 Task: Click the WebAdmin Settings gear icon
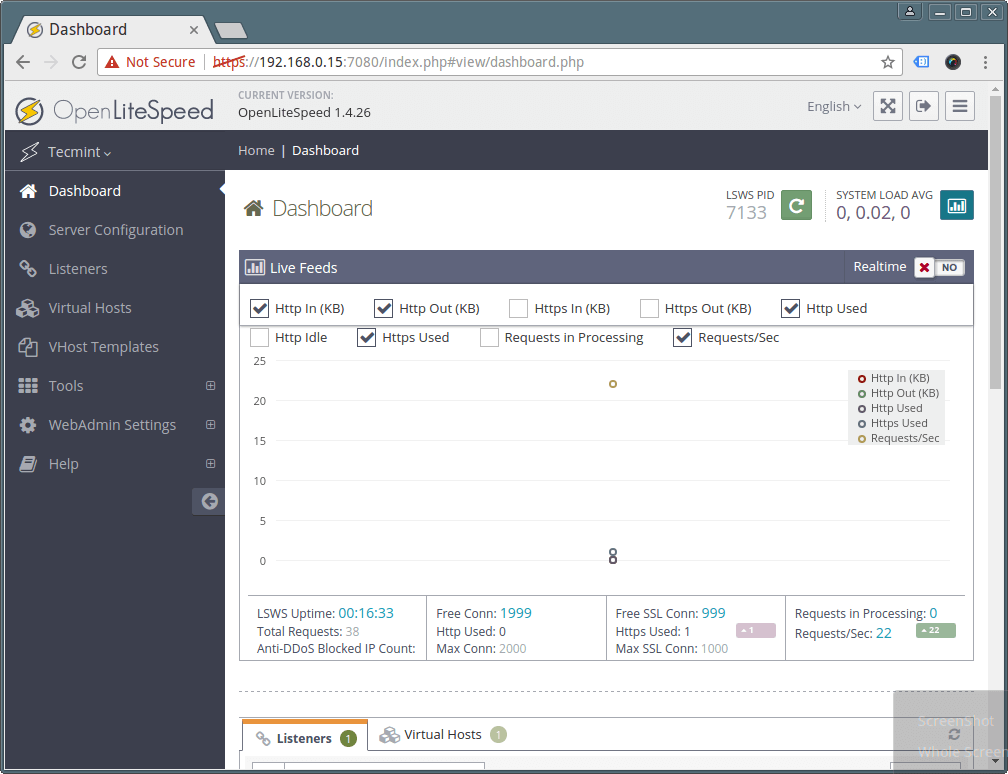28,425
